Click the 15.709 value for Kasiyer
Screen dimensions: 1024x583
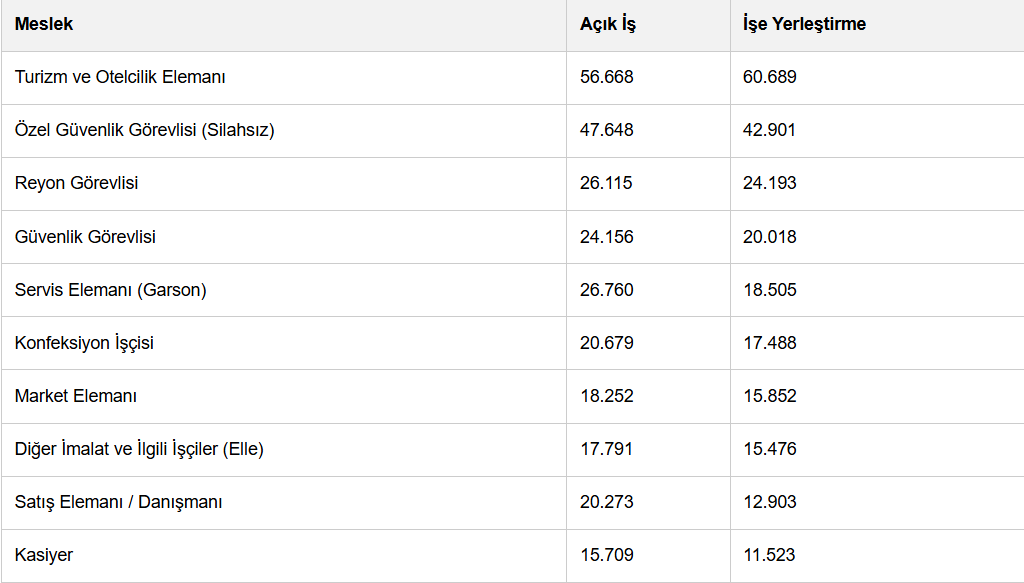607,555
